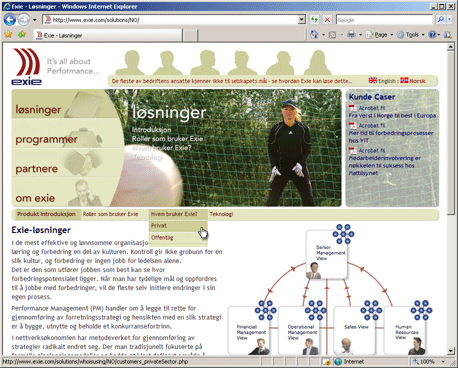458x368 pixels.
Task: Click the Financial Management View card
Action: (x=249, y=331)
